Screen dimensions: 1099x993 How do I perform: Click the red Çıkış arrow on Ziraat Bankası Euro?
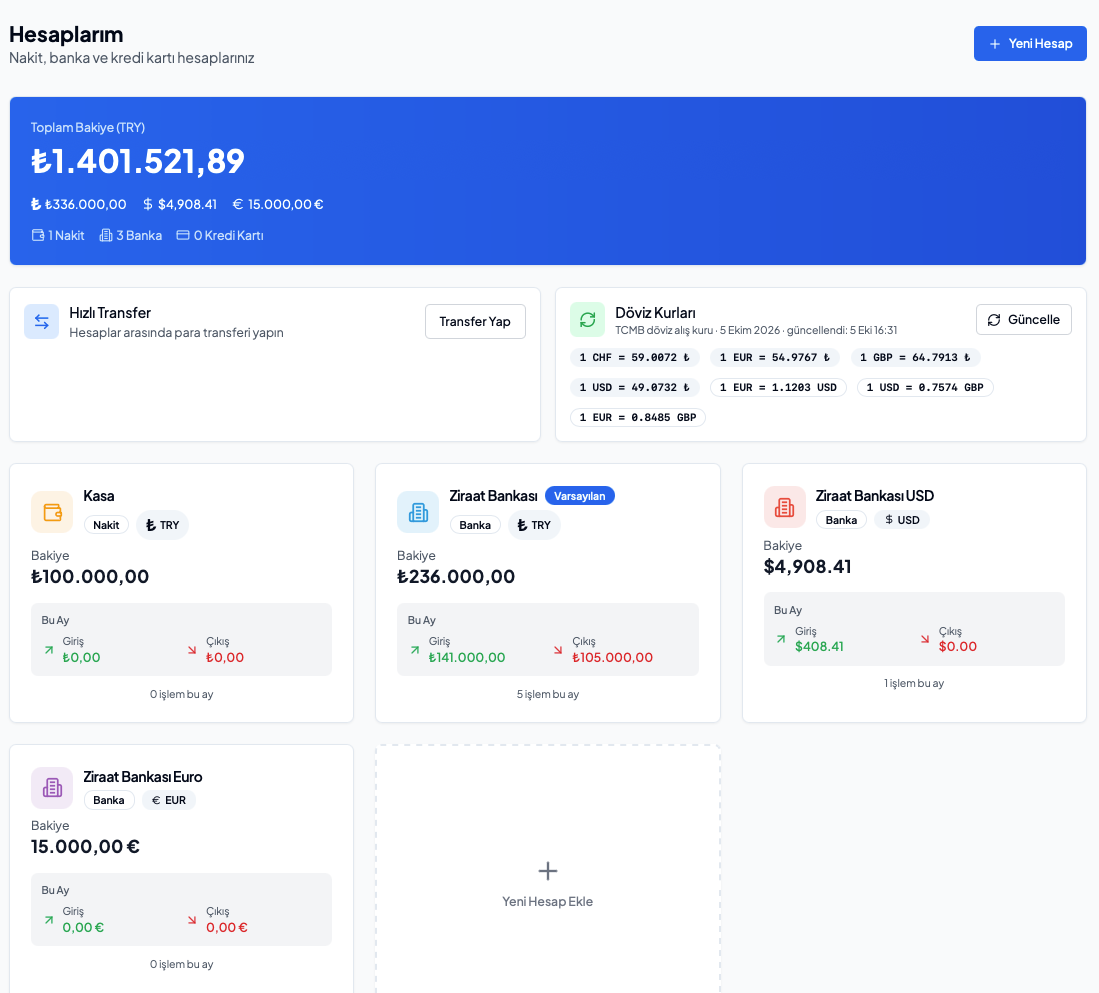click(192, 919)
